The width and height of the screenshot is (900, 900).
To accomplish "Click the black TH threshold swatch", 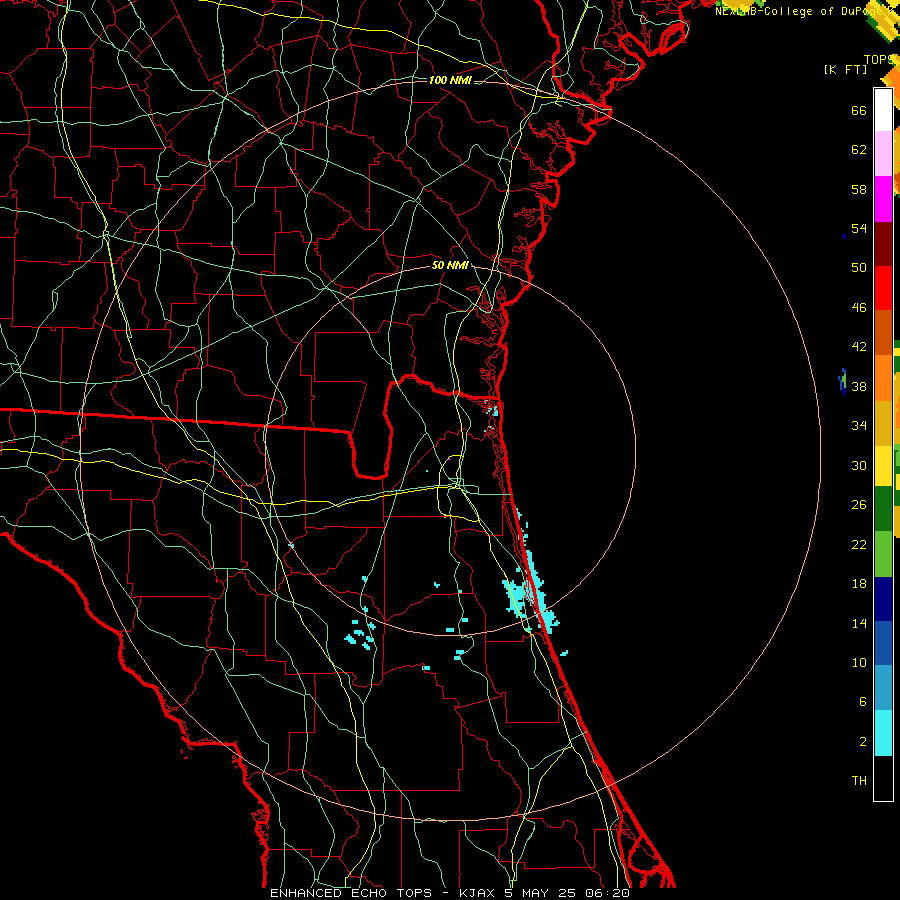I will 883,778.
